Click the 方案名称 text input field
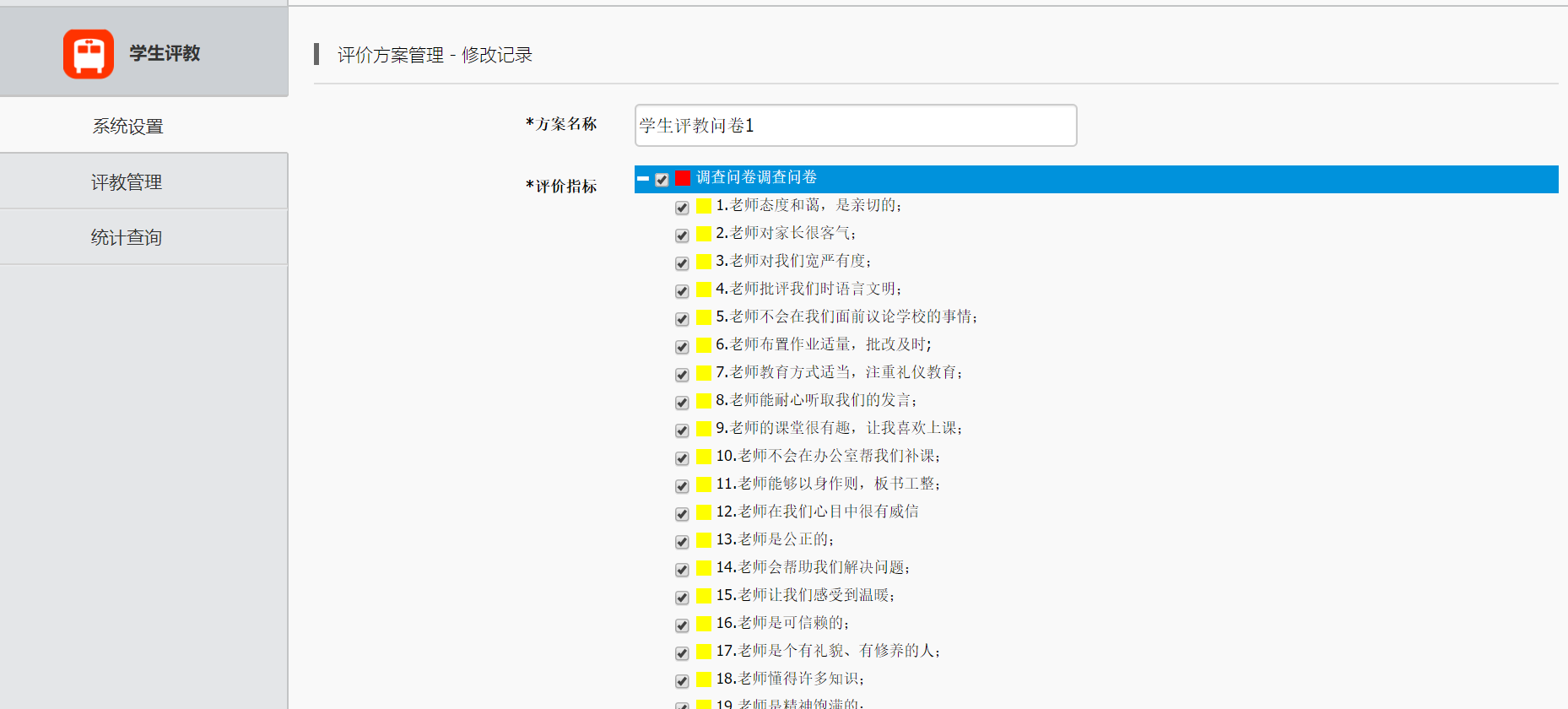 pos(855,126)
